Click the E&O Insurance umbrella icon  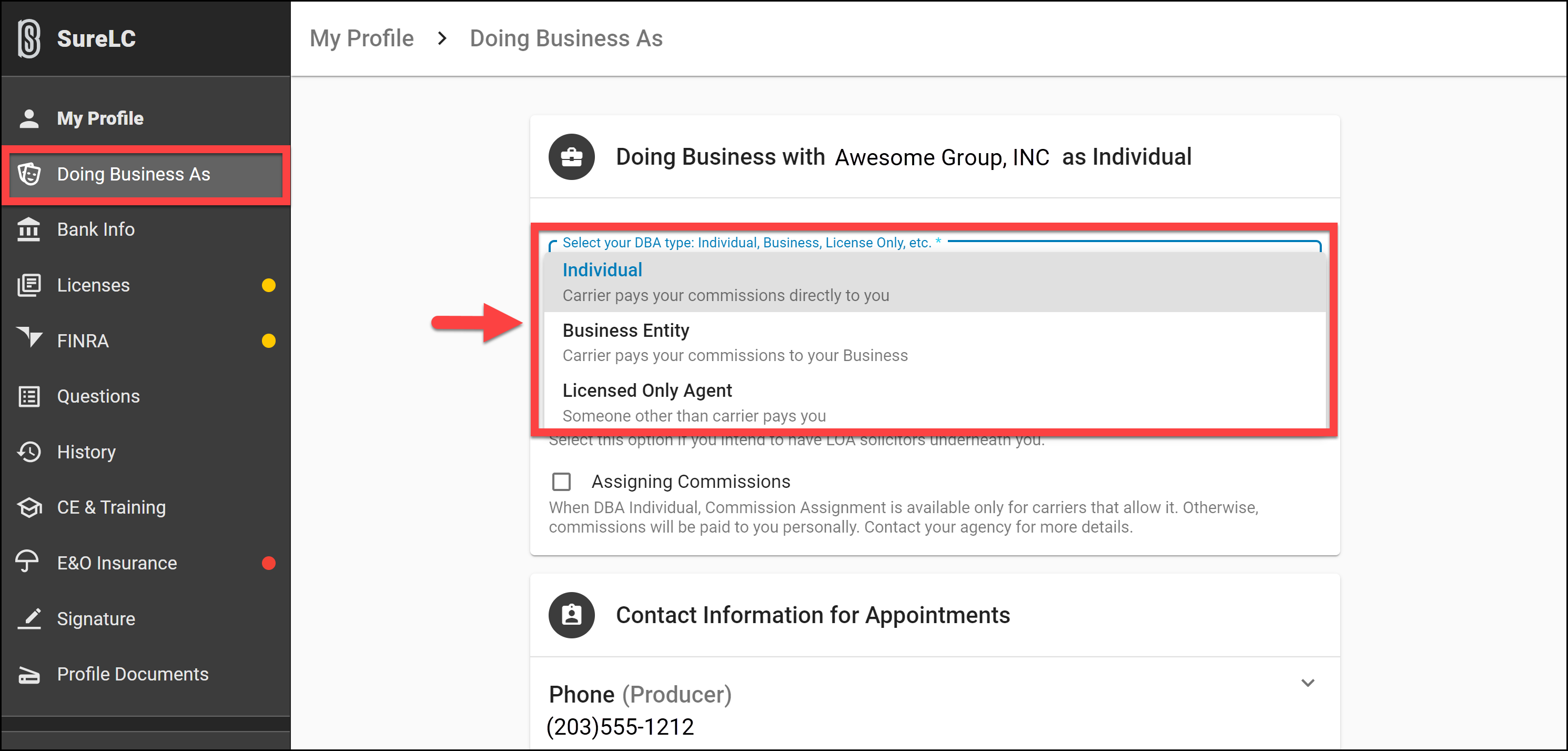pyautogui.click(x=27, y=562)
